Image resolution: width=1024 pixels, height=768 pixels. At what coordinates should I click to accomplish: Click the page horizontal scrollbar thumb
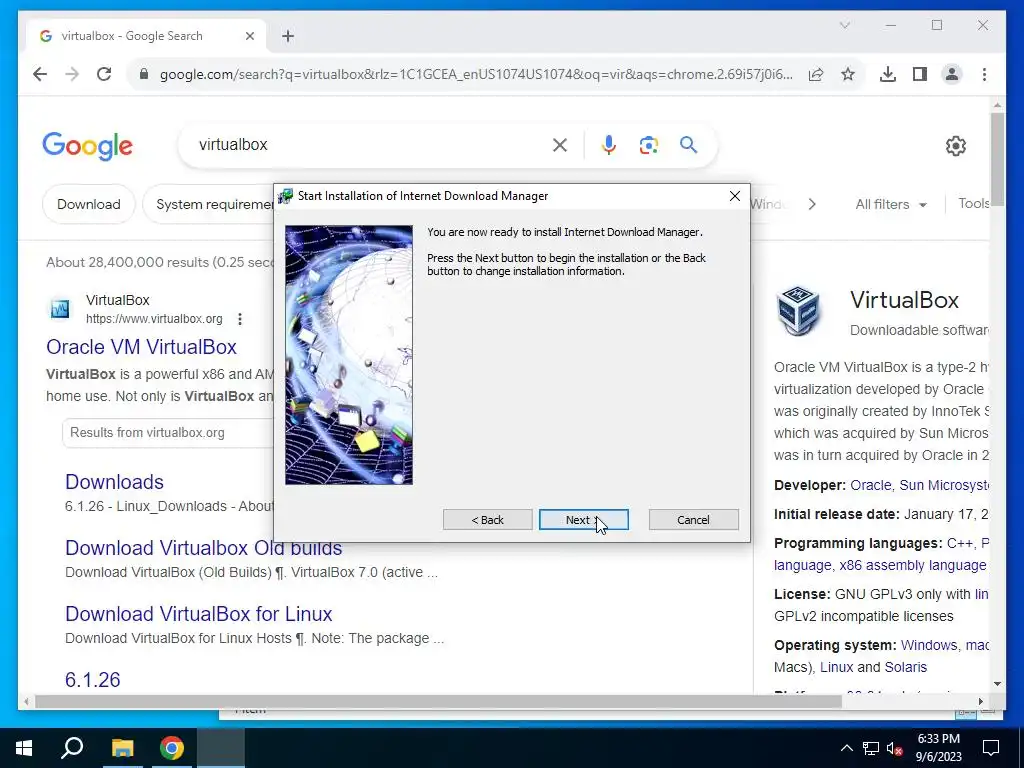coord(438,702)
